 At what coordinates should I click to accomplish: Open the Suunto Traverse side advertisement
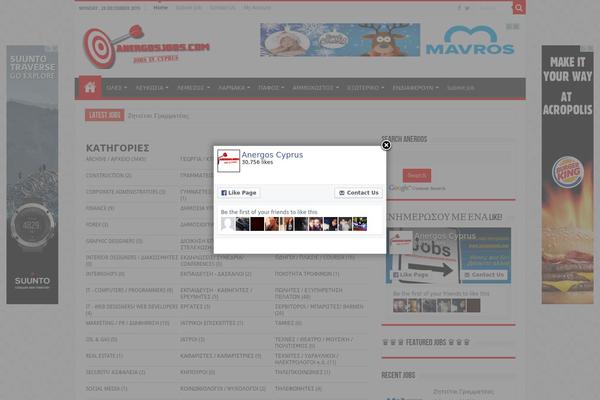click(32, 175)
